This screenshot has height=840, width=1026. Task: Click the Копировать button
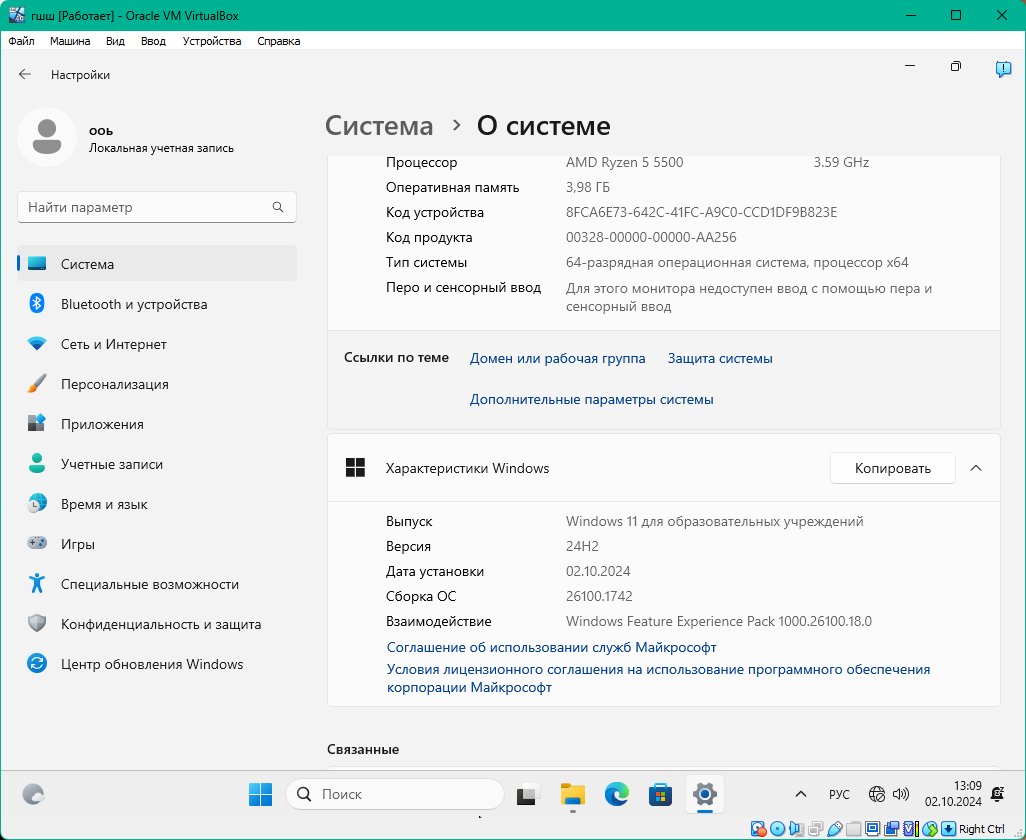point(892,468)
